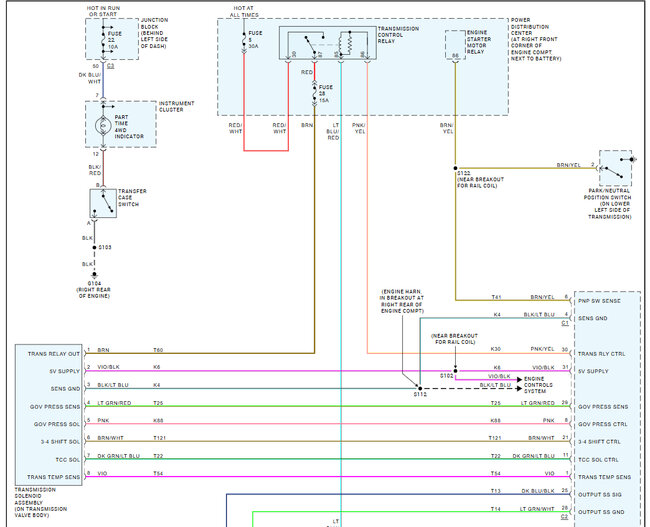Select the 'PARK/NEUTRAL POSITION SWITCH' label

[608, 204]
